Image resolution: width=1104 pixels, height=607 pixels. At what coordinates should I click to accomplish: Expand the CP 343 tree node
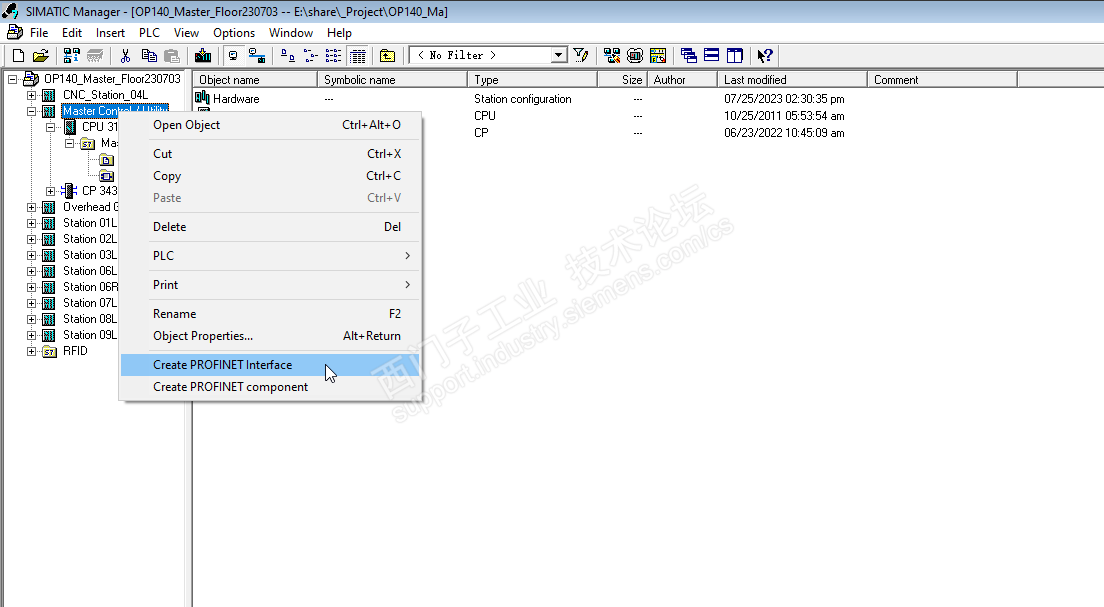point(51,191)
